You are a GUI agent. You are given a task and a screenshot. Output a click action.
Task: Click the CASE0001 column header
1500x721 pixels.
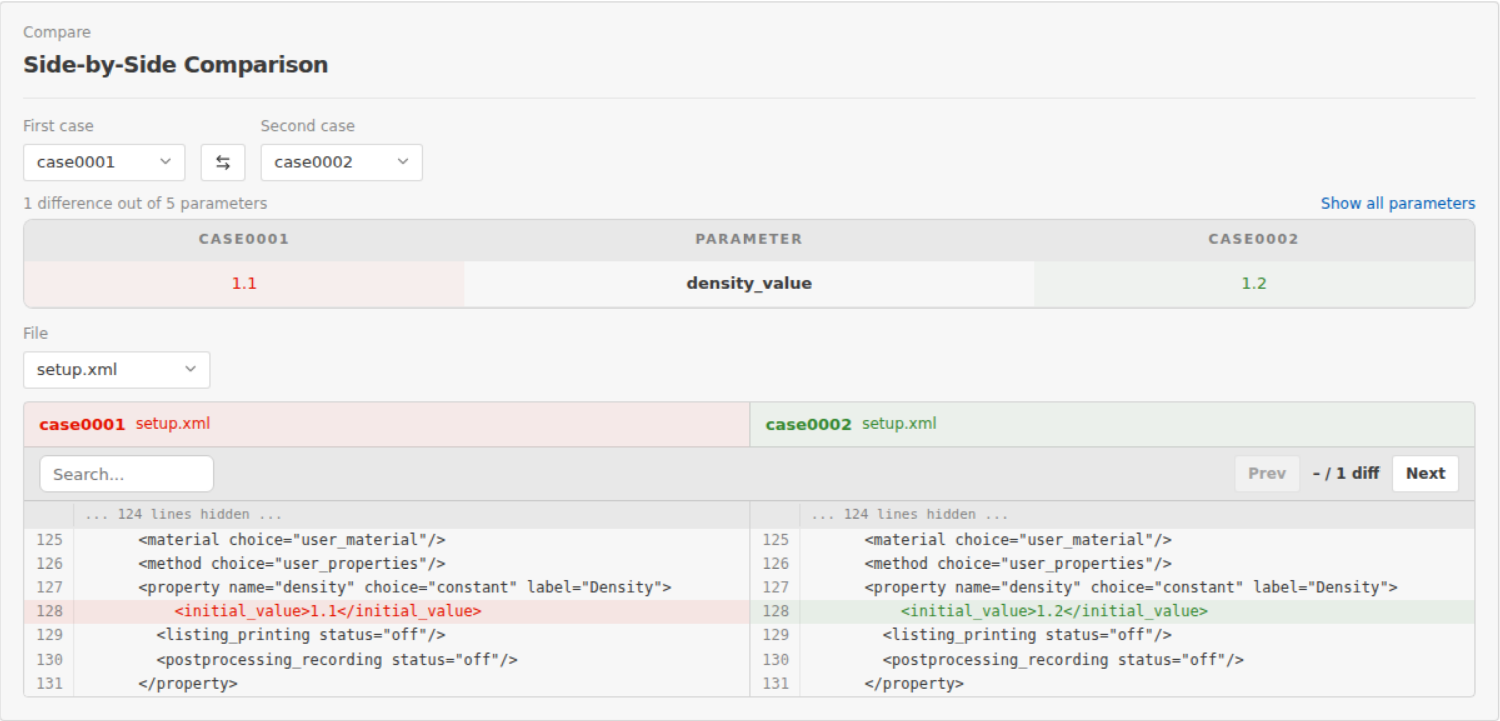[244, 240]
